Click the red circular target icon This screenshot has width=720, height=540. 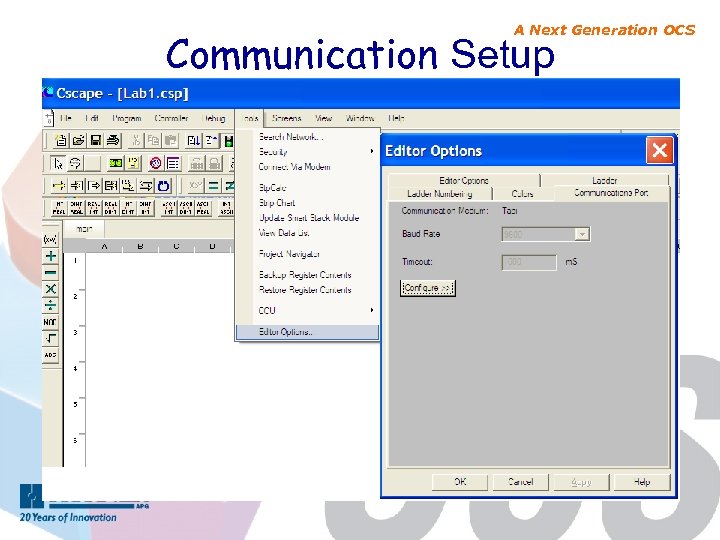point(156,163)
